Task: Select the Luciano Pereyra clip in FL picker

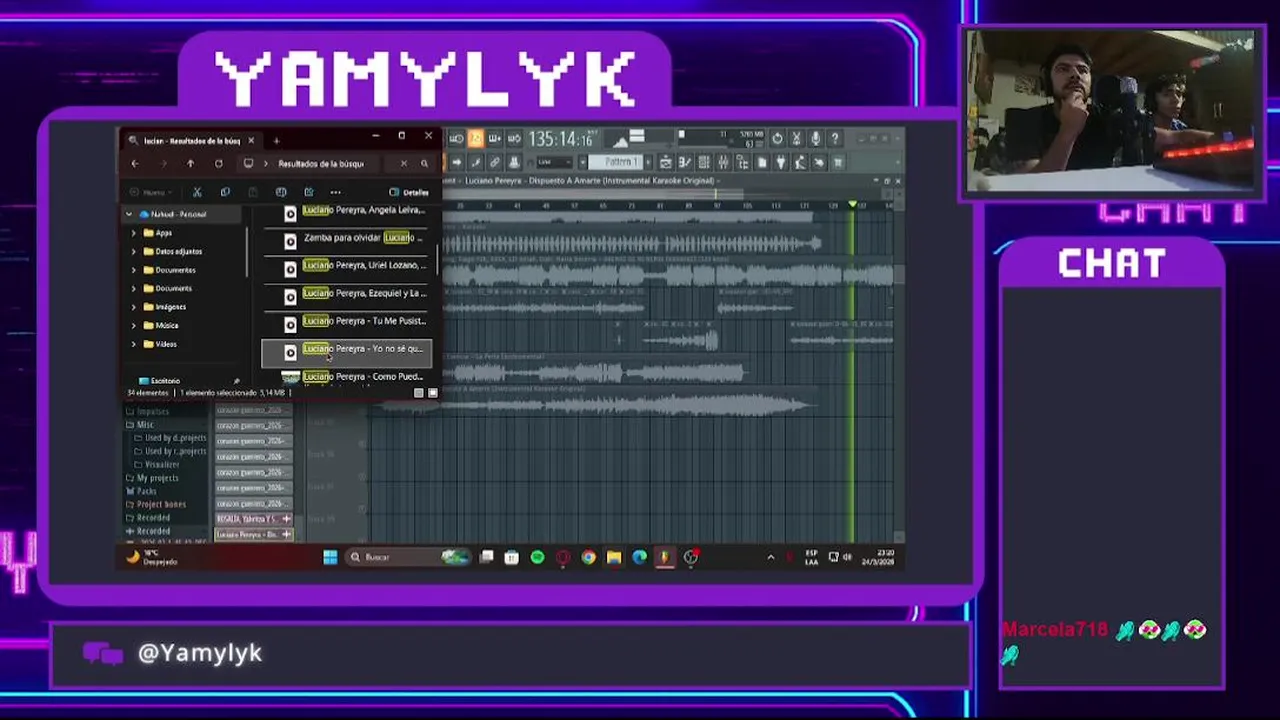Action: pyautogui.click(x=254, y=535)
